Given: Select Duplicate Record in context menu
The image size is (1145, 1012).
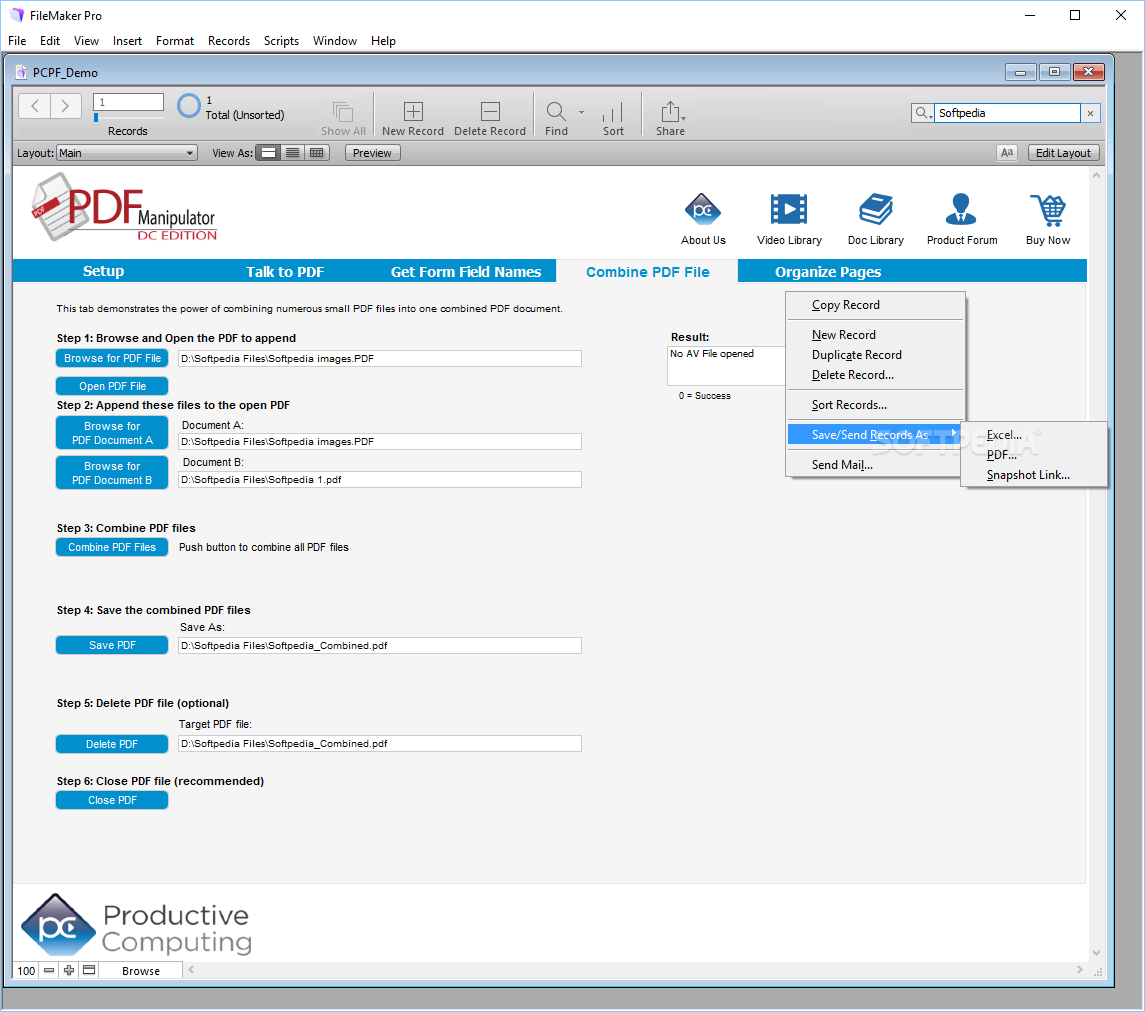Looking at the screenshot, I should [x=875, y=355].
